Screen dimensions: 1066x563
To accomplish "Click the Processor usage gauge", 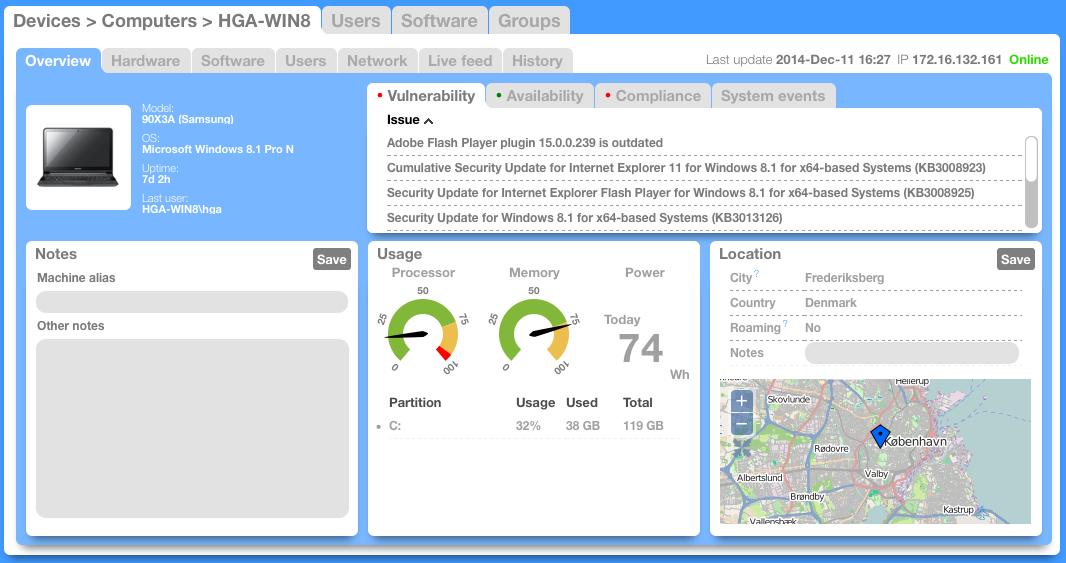I will [x=422, y=332].
